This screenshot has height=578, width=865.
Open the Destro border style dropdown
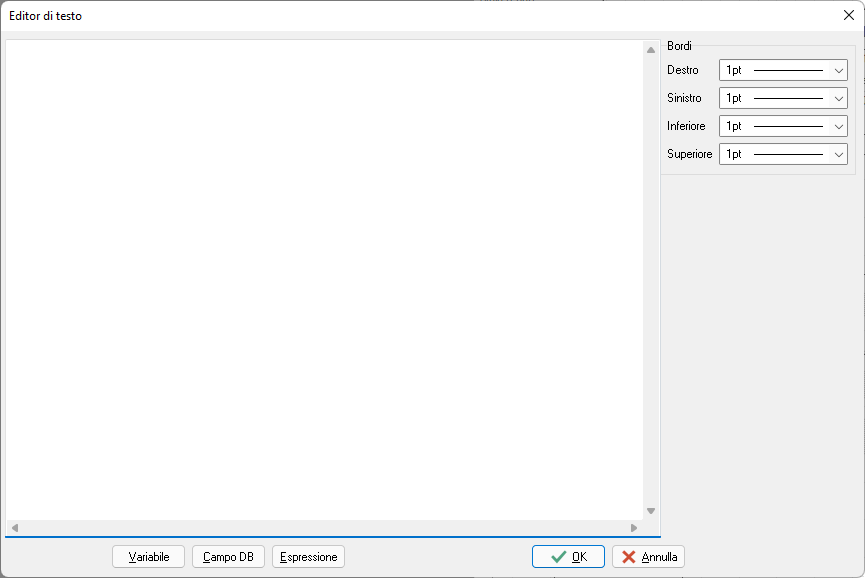click(x=783, y=70)
